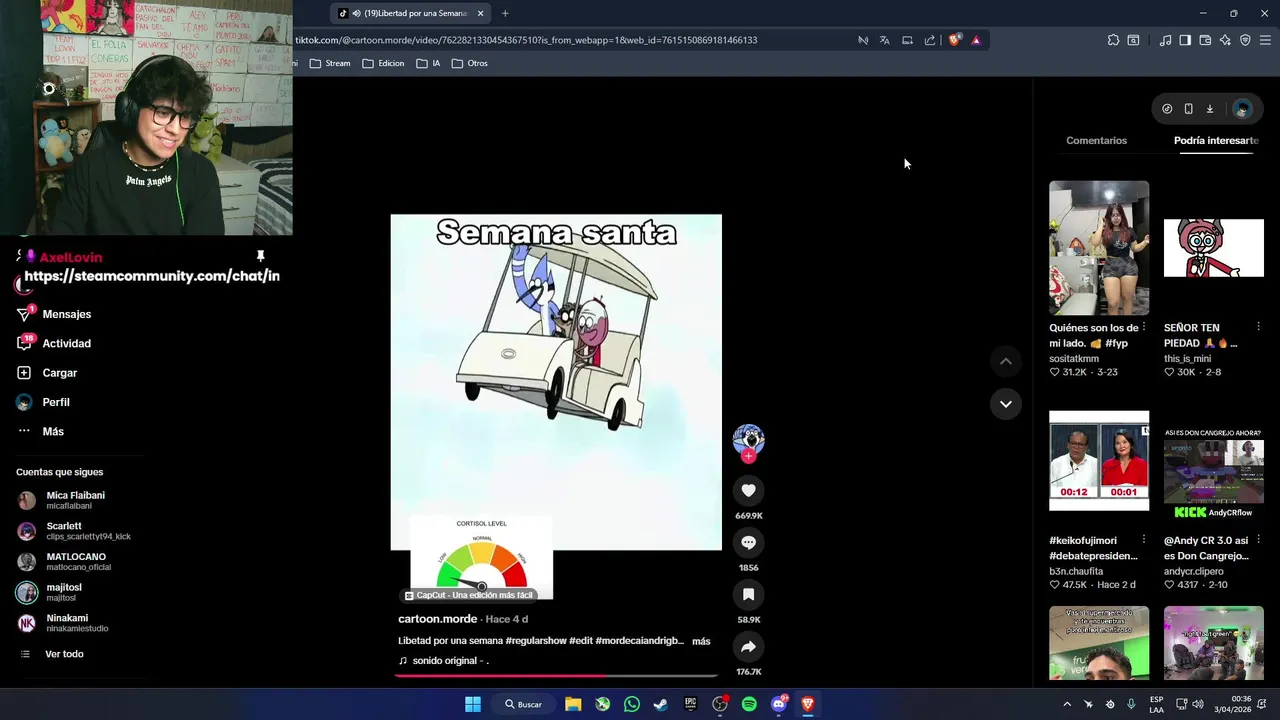Open Brave VPN shield icon
This screenshot has width=1280, height=720.
[x=1245, y=40]
